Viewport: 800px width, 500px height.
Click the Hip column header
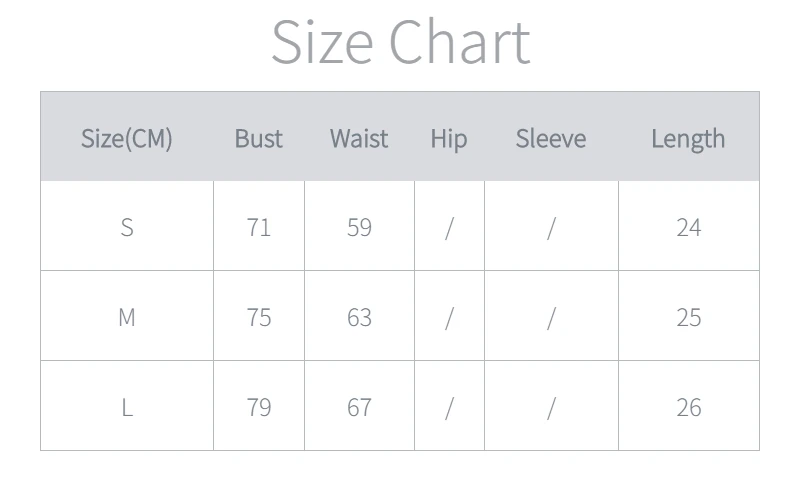(x=449, y=138)
